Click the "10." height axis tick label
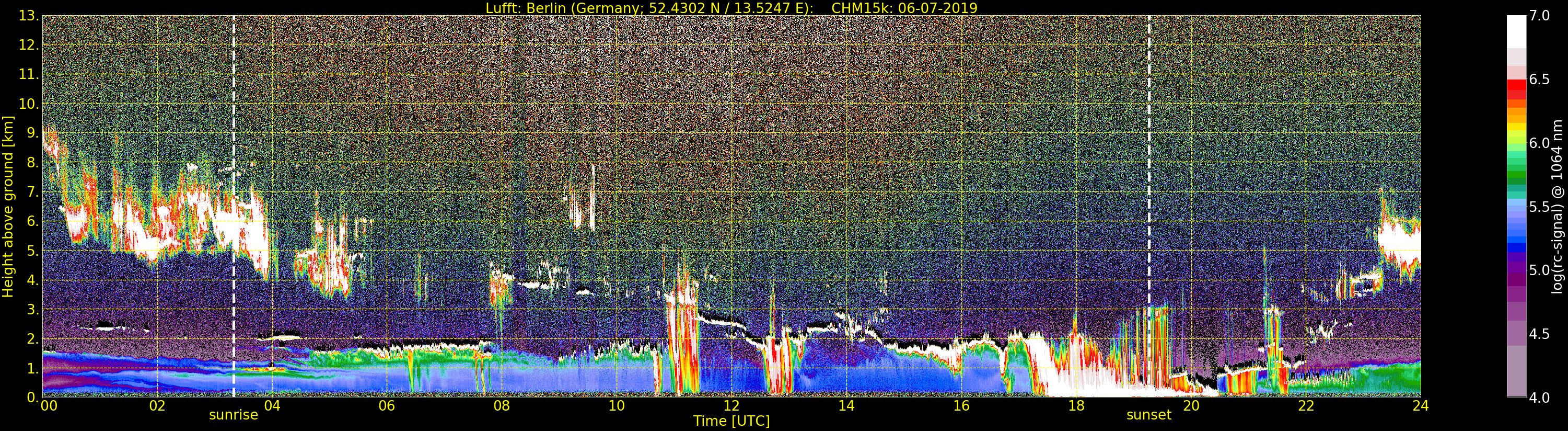Screen dimensions: 1568x431 29,104
